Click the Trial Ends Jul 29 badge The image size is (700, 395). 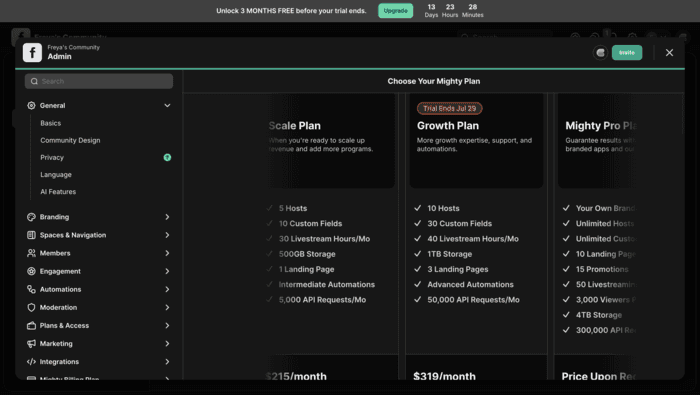(450, 108)
